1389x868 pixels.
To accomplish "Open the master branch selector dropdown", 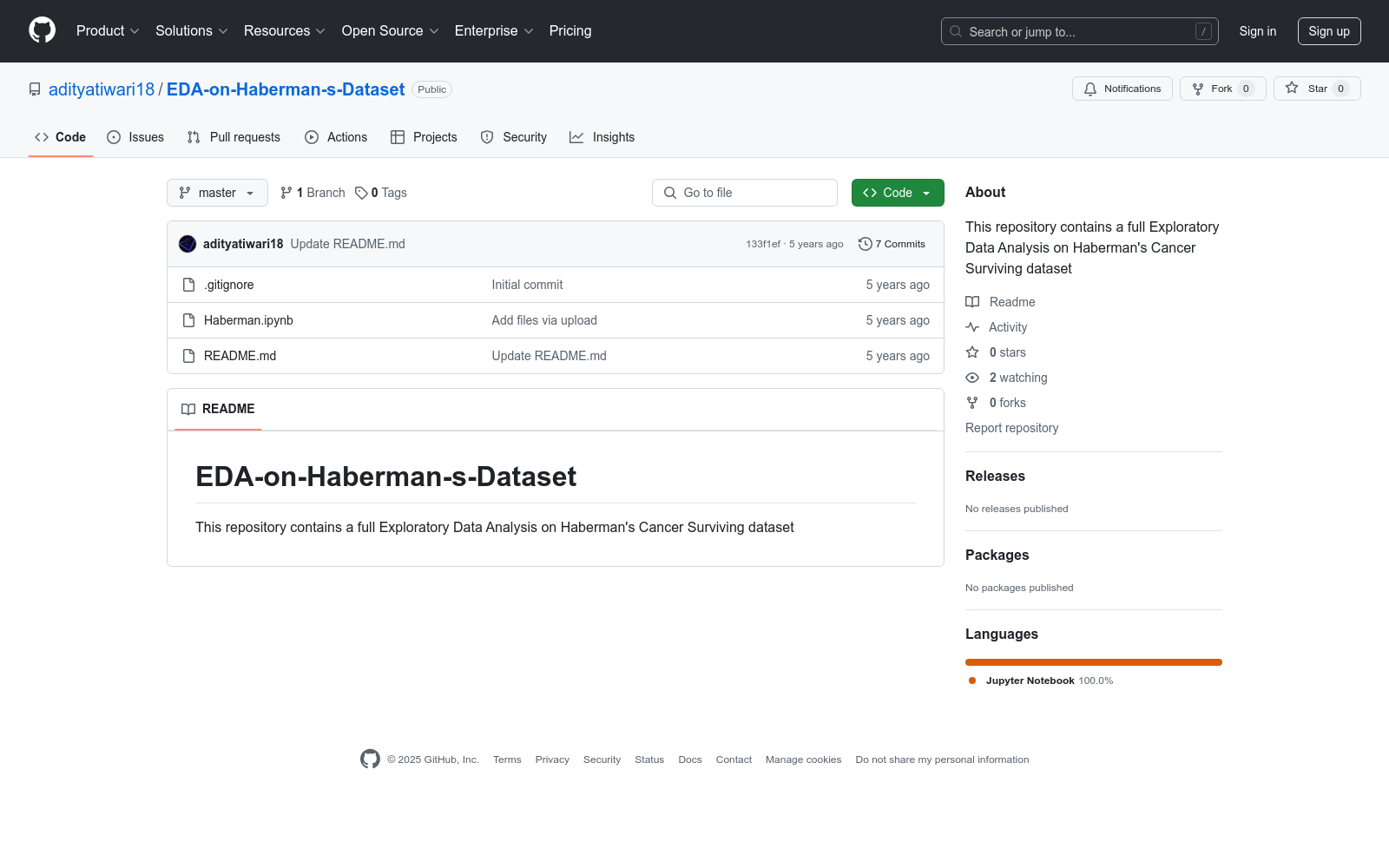I will pos(217,193).
